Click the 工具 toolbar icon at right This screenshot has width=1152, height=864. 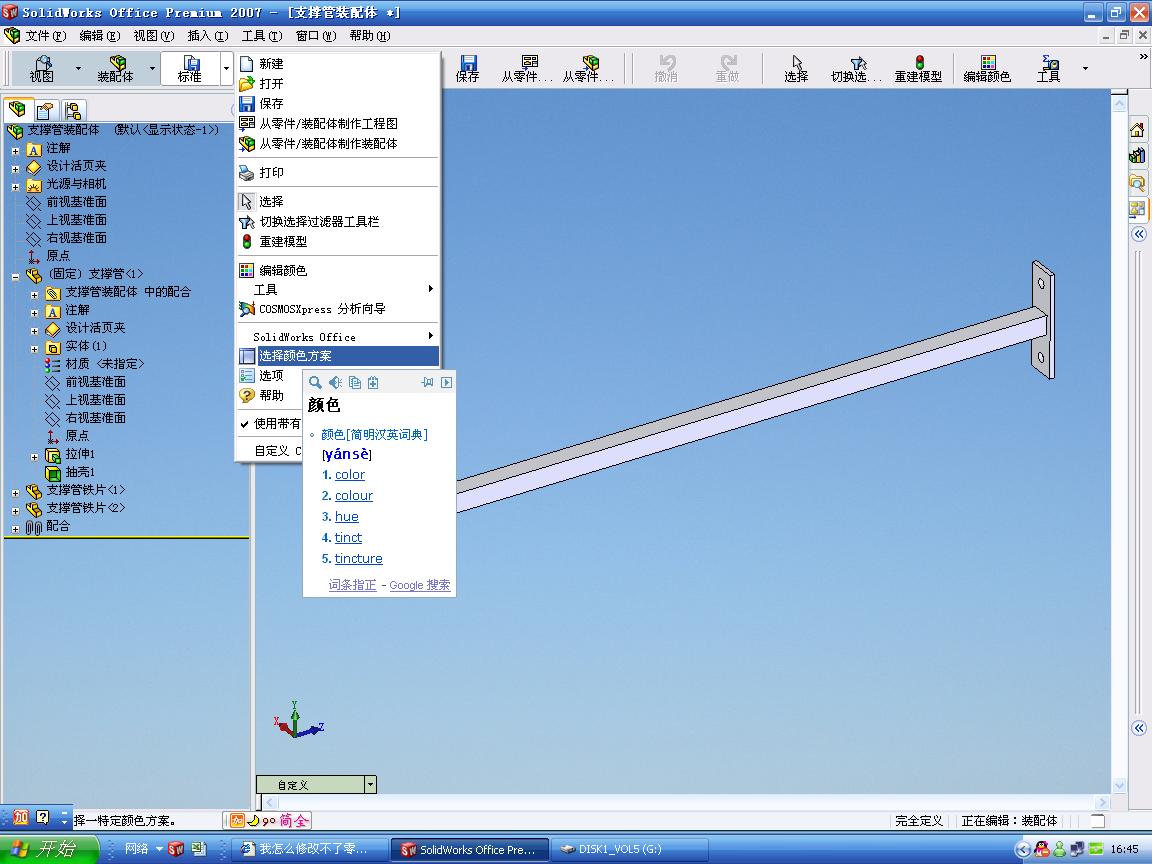(x=1049, y=68)
